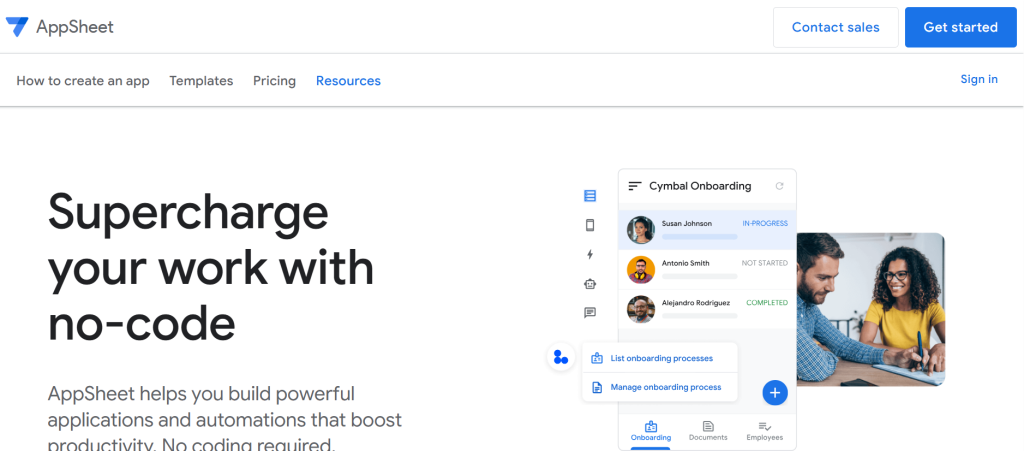Click Antonio Smith's progress bar
Viewport: 1024px width, 451px height.
tap(699, 277)
